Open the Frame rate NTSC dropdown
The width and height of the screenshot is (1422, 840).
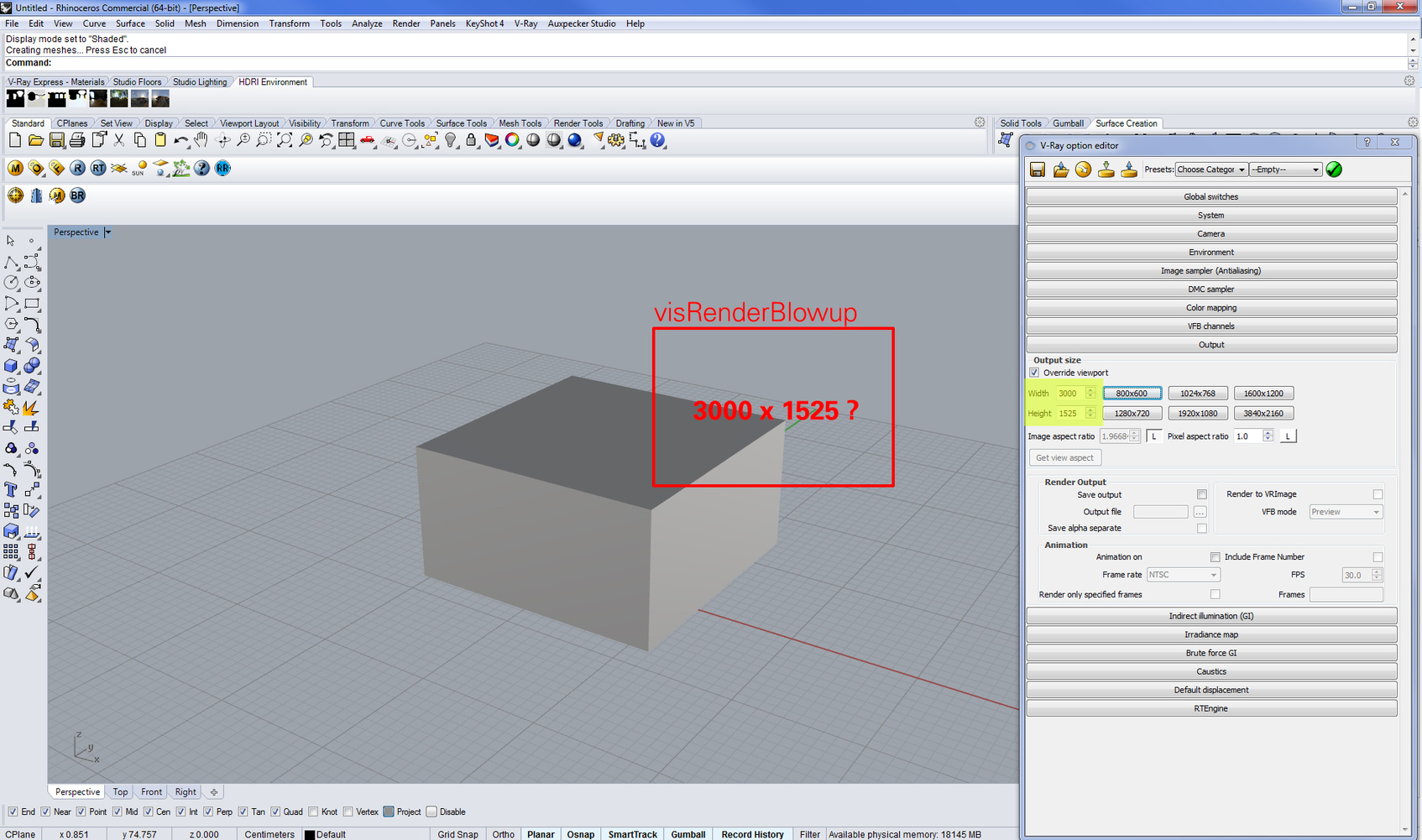(x=1183, y=575)
